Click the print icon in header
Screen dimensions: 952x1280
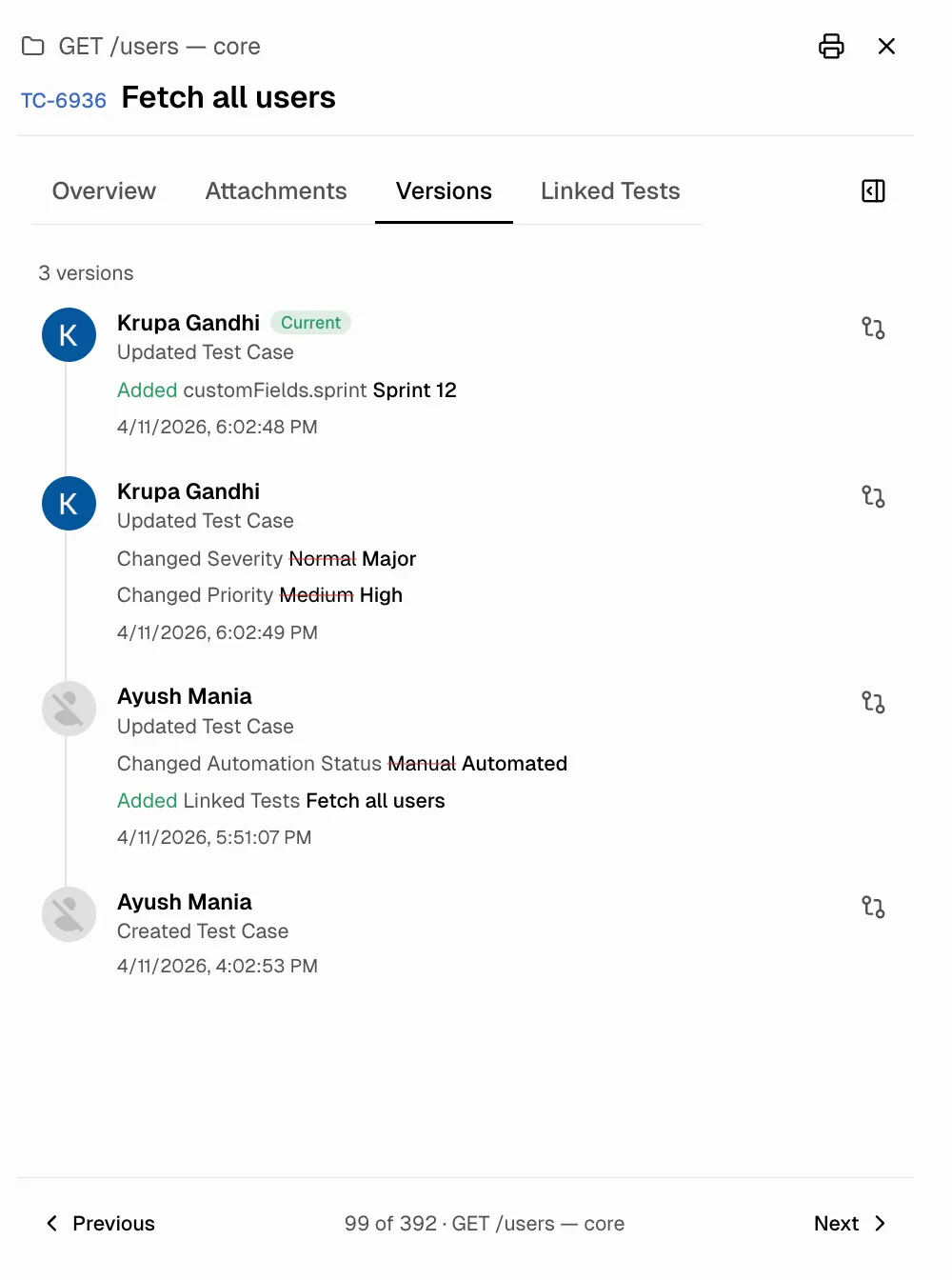pyautogui.click(x=831, y=47)
